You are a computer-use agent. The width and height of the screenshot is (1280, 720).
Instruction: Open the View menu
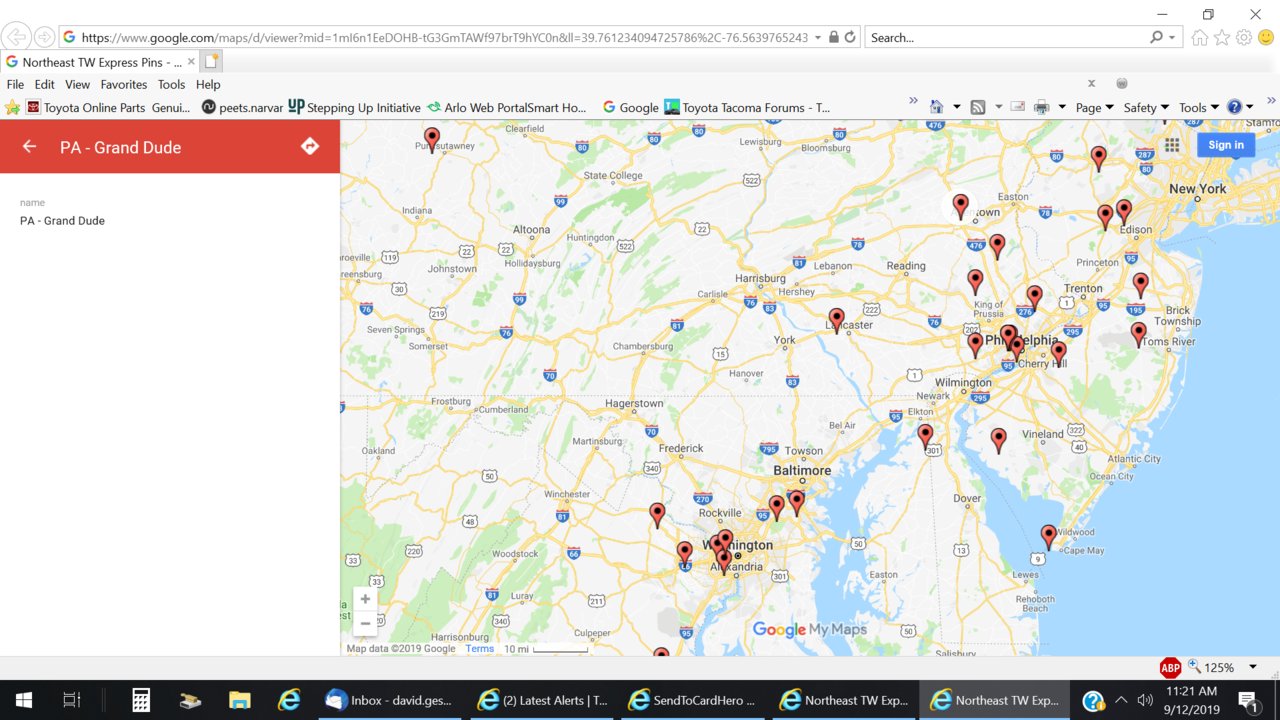pos(77,84)
